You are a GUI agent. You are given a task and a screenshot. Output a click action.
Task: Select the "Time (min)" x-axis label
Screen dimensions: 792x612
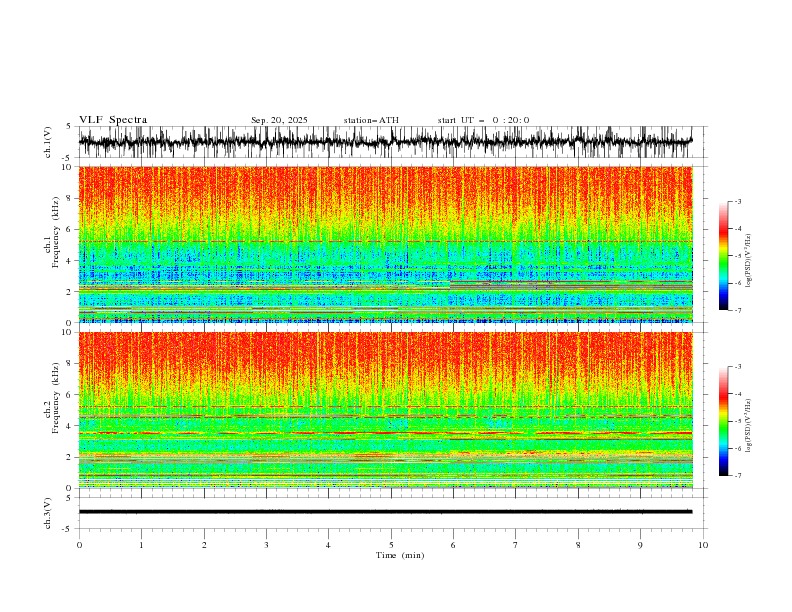pyautogui.click(x=400, y=555)
